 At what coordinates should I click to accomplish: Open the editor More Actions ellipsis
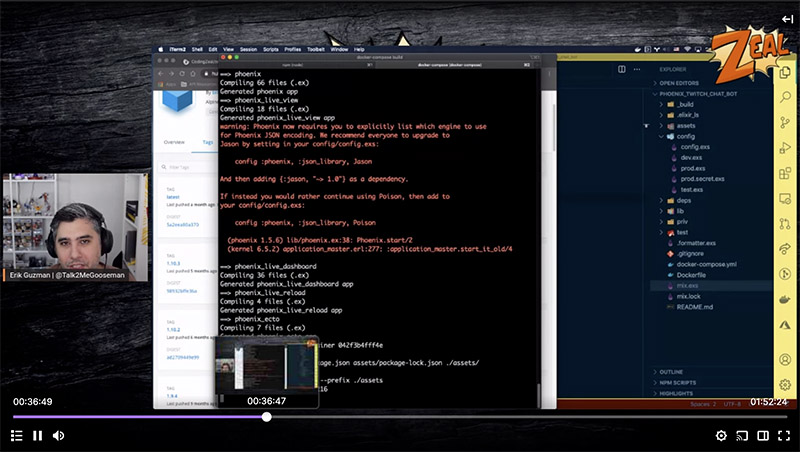[637, 69]
